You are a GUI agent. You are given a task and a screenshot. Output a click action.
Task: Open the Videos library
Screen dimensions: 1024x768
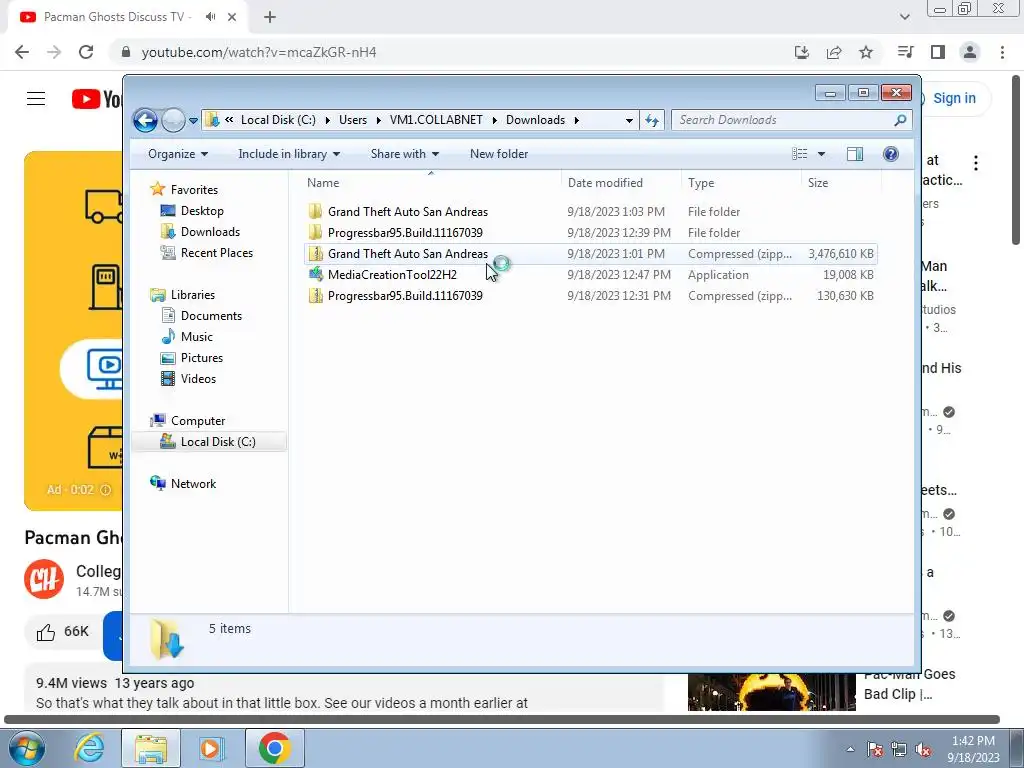click(198, 378)
